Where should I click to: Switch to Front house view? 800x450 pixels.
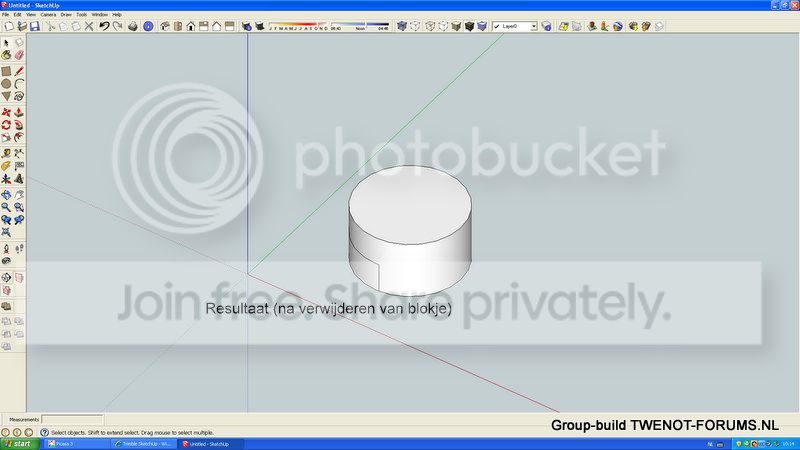click(191, 26)
